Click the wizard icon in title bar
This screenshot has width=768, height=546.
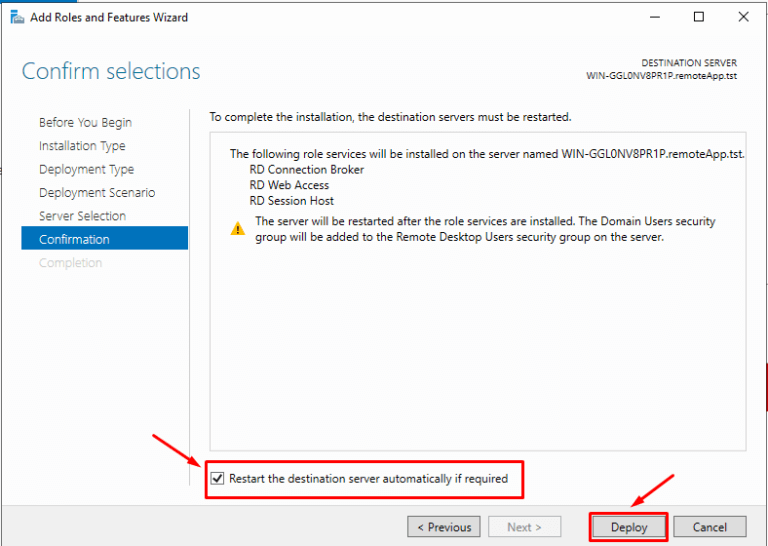pyautogui.click(x=15, y=17)
